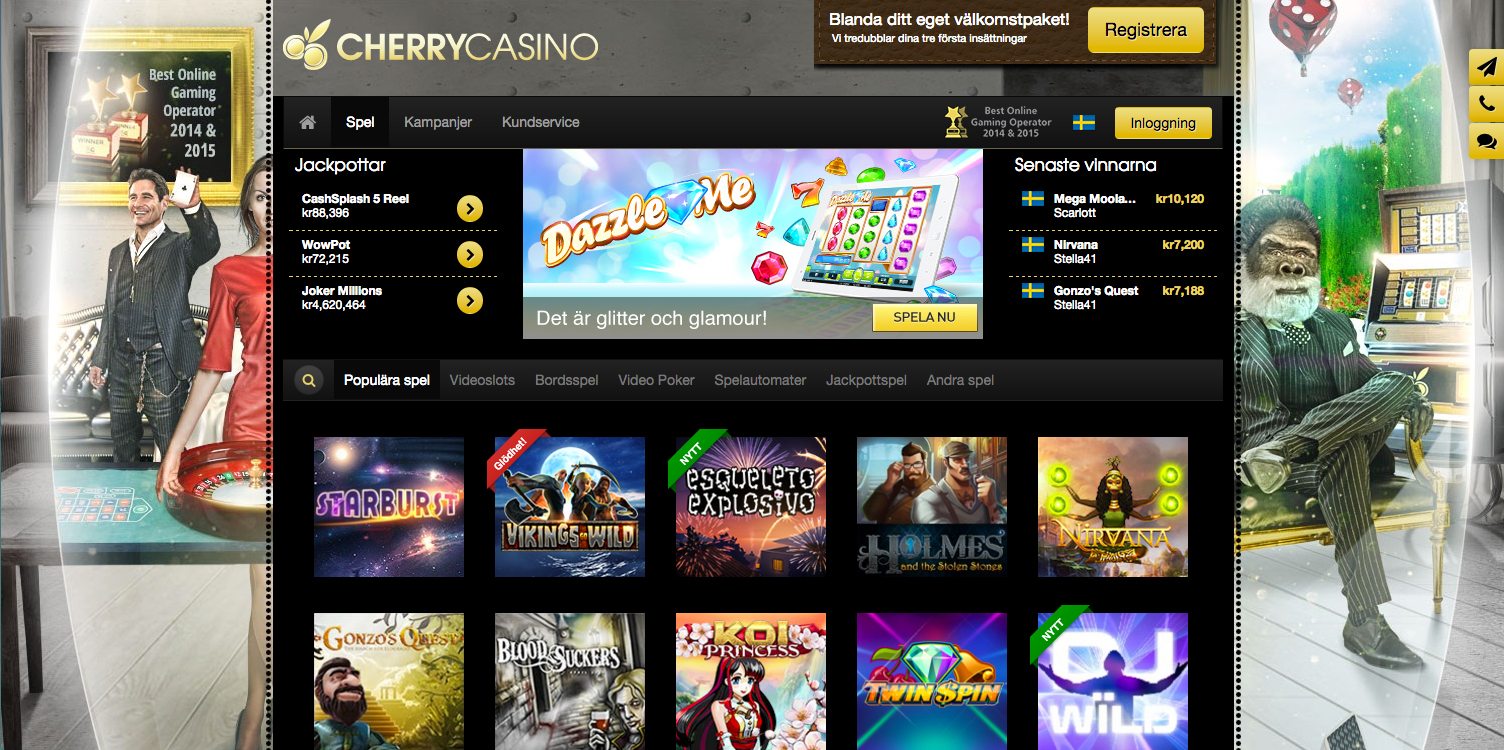Open the Kundservice menu item

point(541,122)
